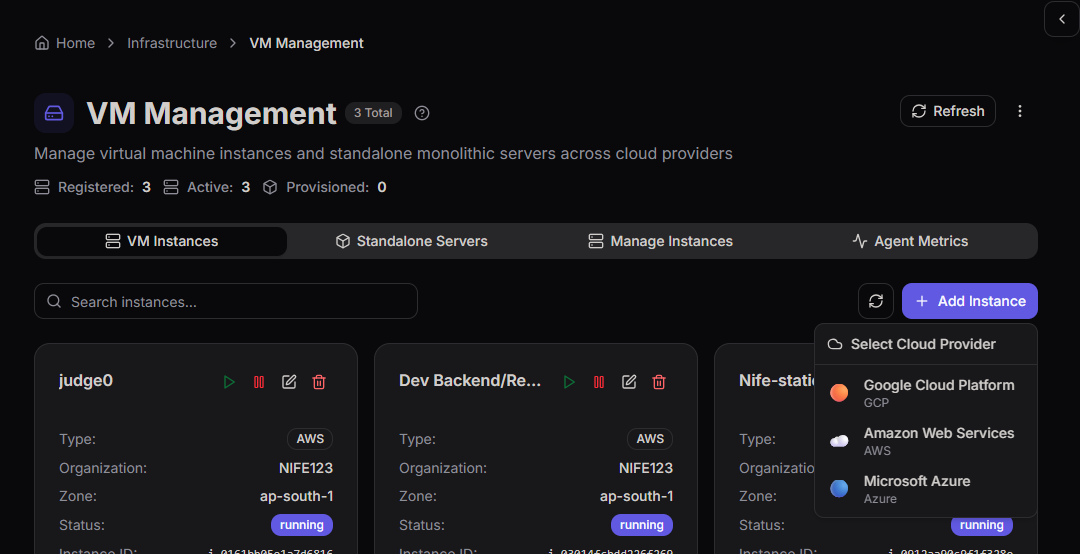
Task: Click the magnifier icon in search box
Action: click(x=54, y=301)
